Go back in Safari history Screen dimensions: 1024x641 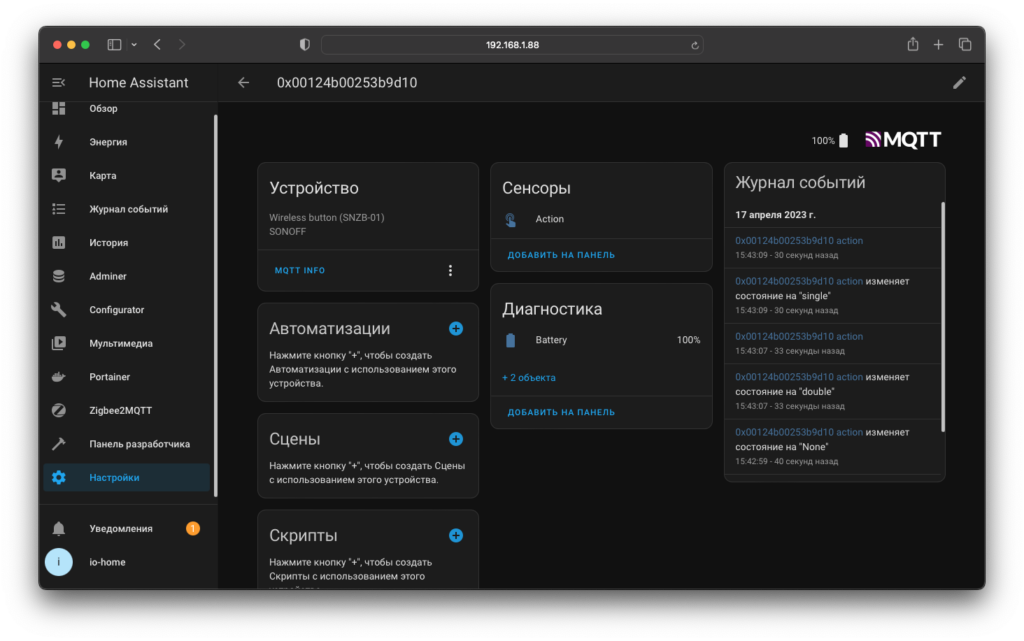click(157, 44)
